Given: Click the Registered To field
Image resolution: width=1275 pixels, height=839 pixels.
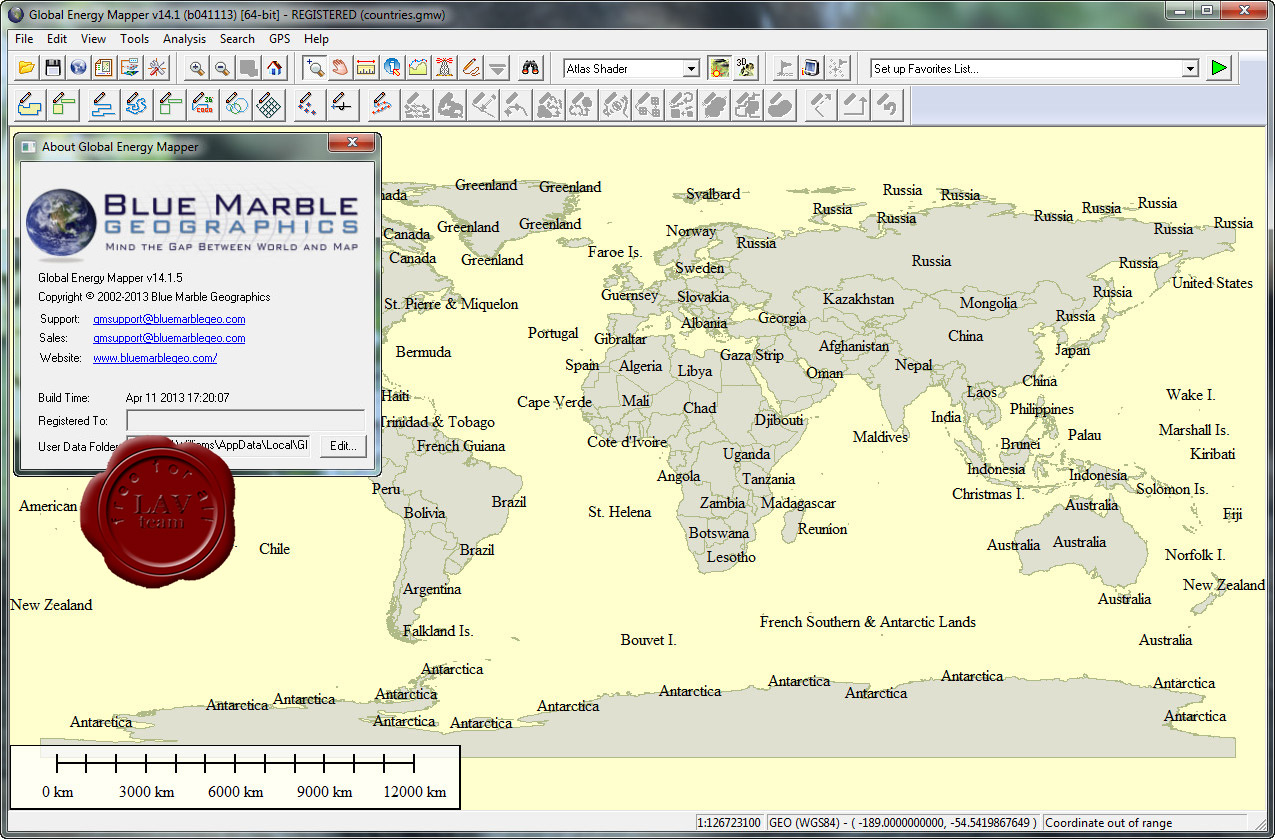Looking at the screenshot, I should pyautogui.click(x=245, y=420).
